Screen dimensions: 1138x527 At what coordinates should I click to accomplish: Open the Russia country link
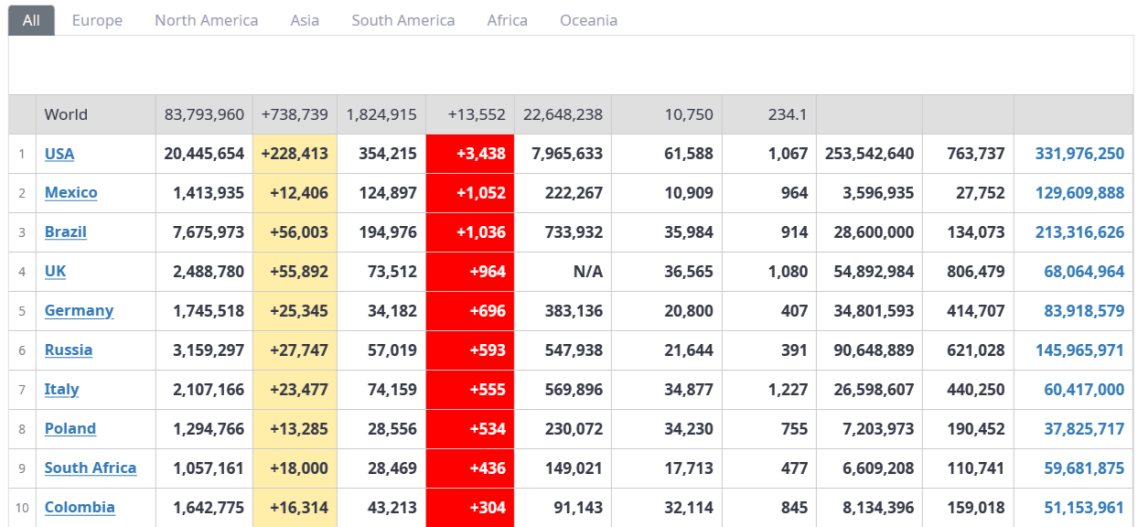[x=68, y=350]
